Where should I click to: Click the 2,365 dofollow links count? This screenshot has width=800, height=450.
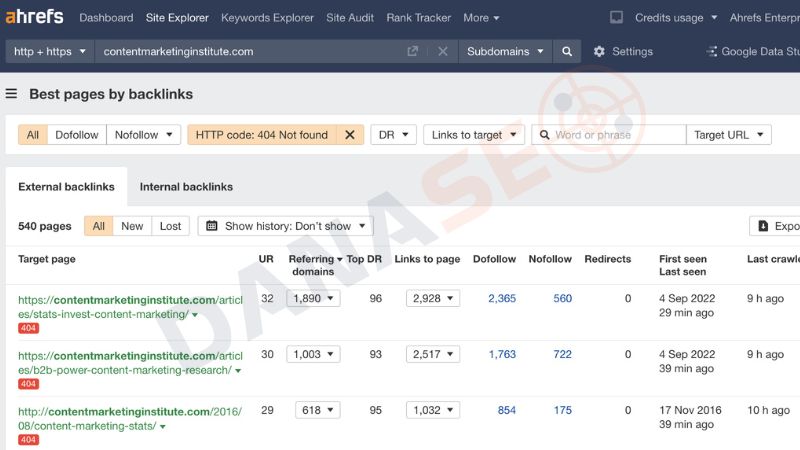(502, 298)
